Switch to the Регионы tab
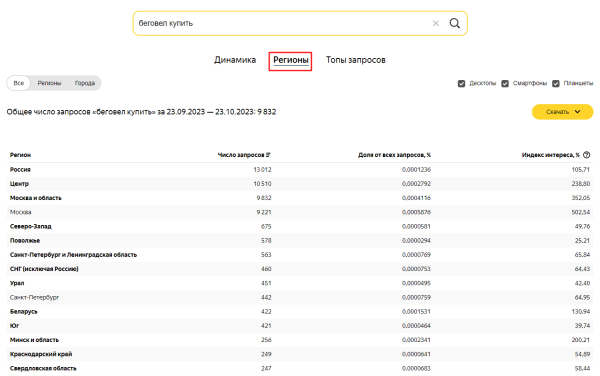Image resolution: width=600 pixels, height=376 pixels. click(291, 60)
